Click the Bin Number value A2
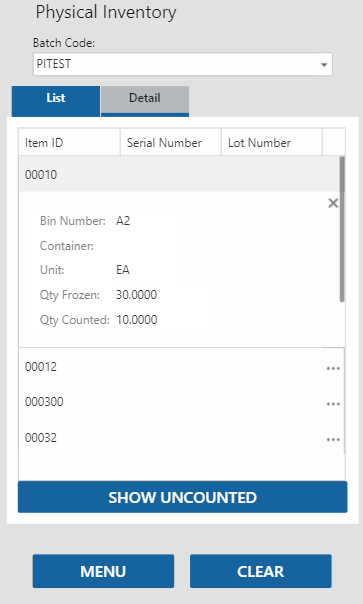 123,221
